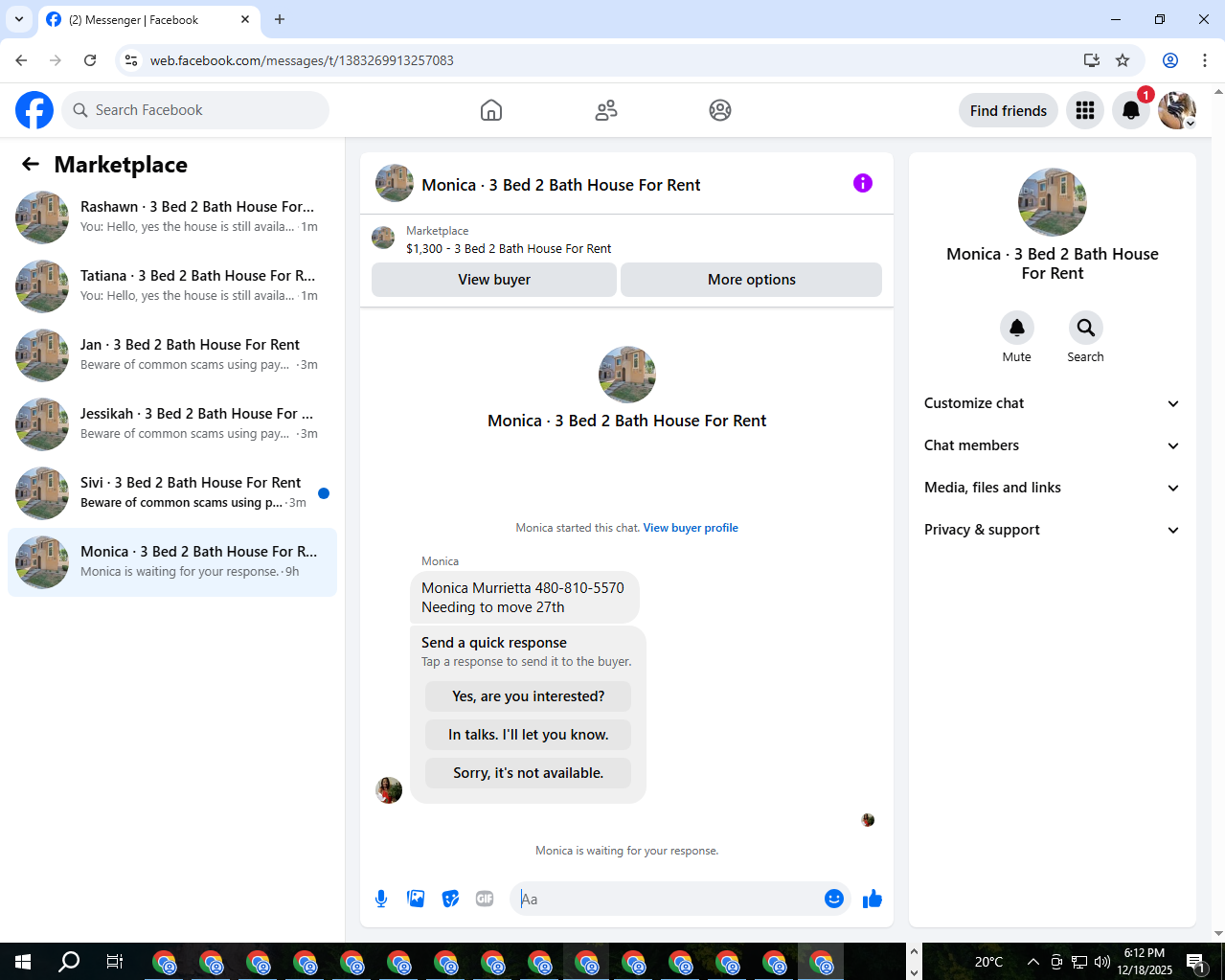Open Chrome three-dot menu
Viewport: 1225px width, 980px height.
coord(1205,60)
